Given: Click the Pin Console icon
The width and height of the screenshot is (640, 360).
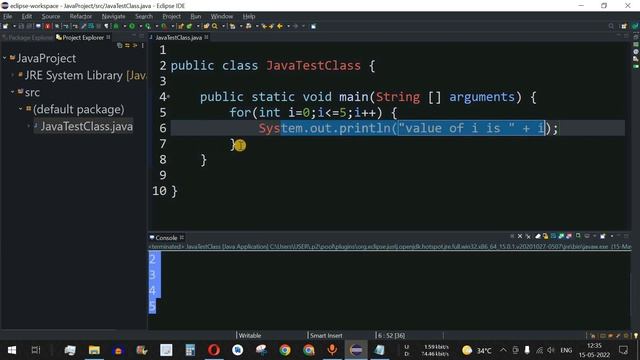Looking at the screenshot, I should 578,236.
